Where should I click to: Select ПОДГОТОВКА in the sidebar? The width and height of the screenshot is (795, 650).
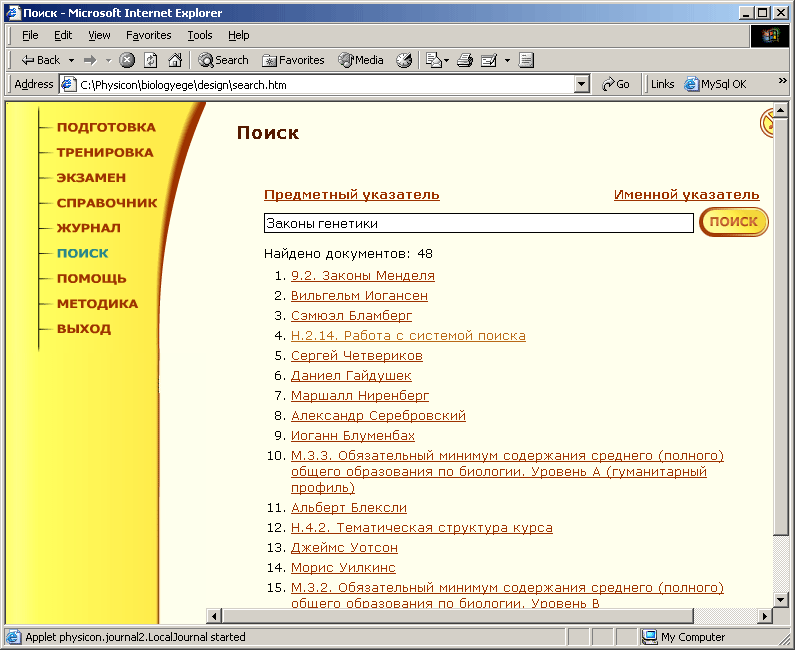(106, 127)
